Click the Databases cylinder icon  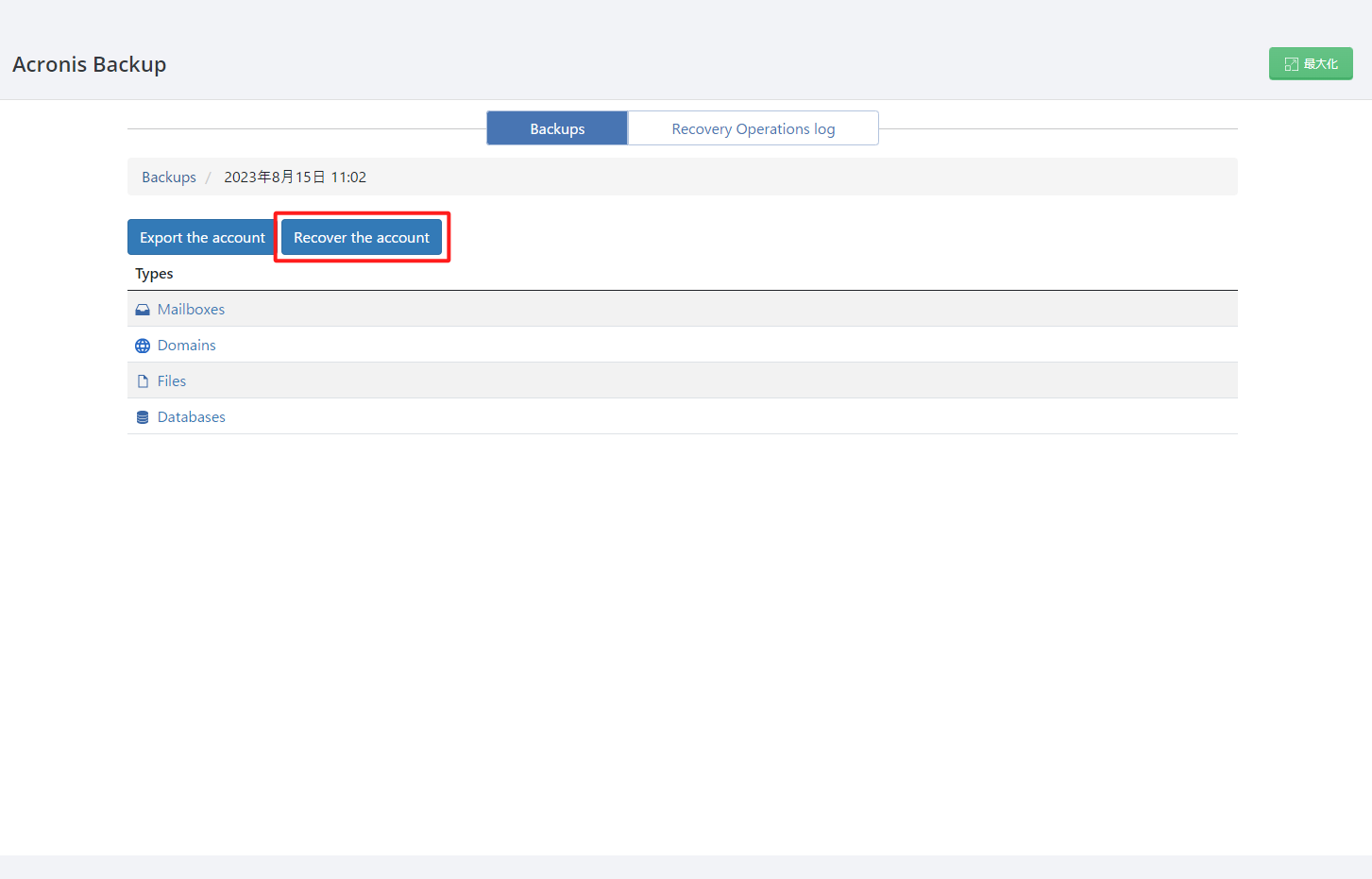143,417
